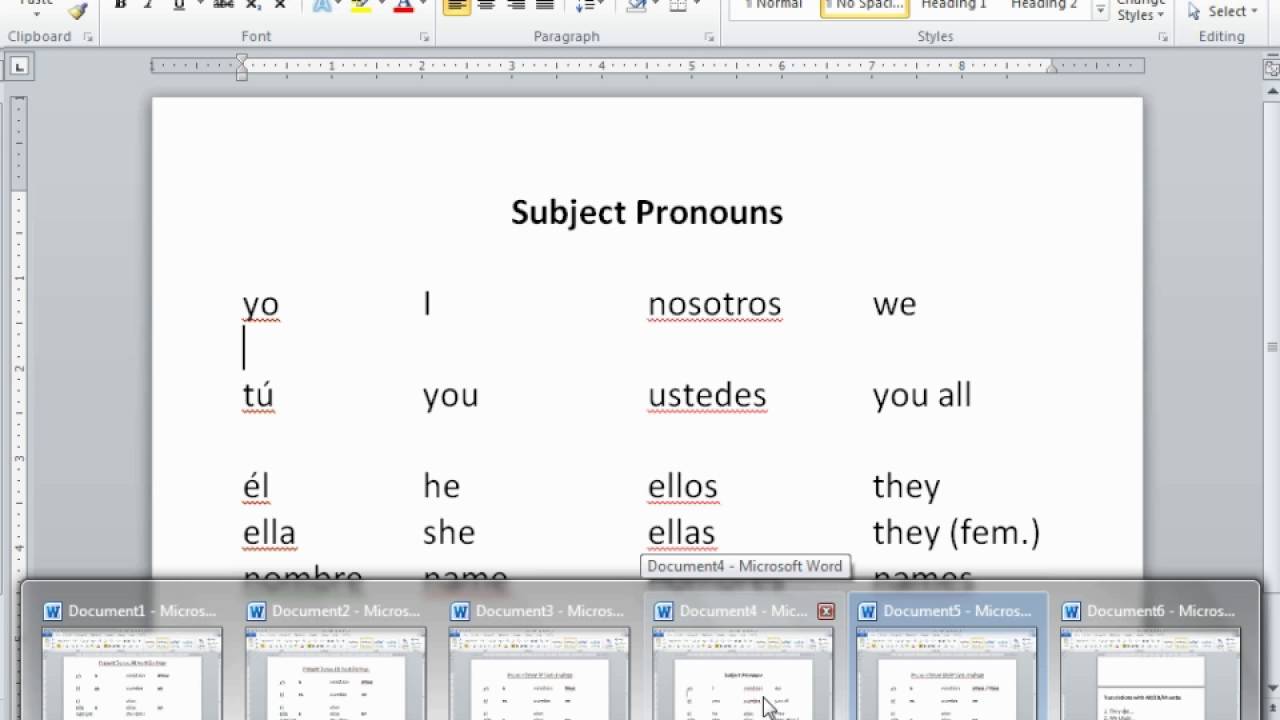1280x720 pixels.
Task: Select Align Text Left
Action: pos(457,5)
